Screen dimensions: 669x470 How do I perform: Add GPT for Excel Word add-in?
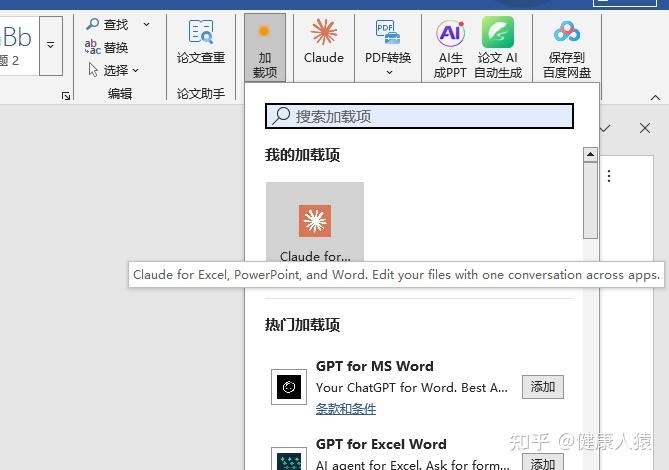tap(543, 463)
